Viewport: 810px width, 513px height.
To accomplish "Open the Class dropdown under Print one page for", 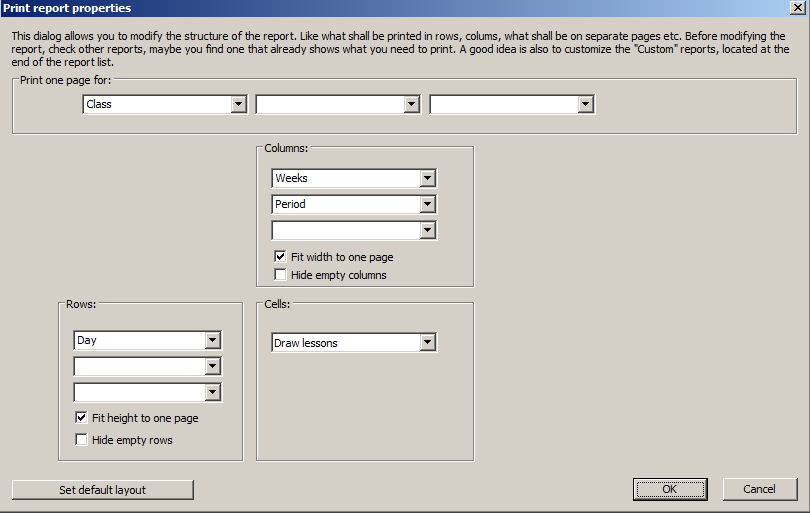I will 238,104.
